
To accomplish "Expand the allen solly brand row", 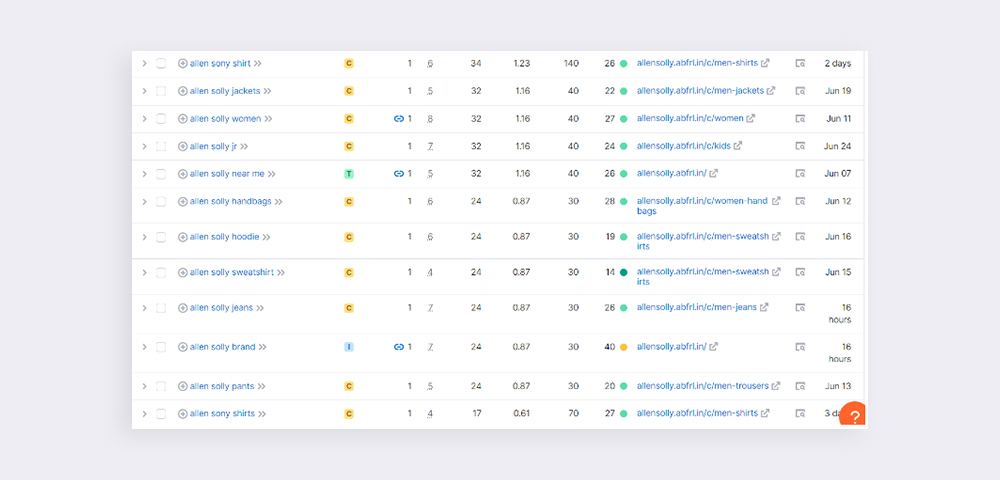I will [x=144, y=347].
